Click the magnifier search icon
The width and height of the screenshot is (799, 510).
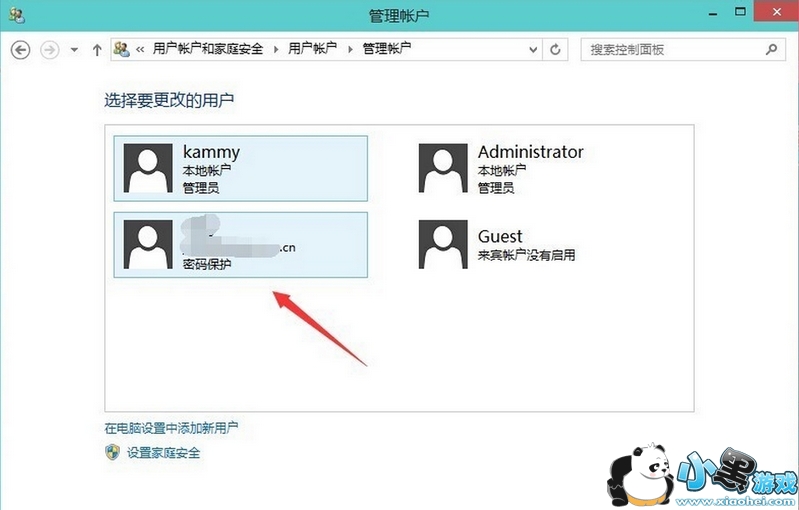[771, 49]
